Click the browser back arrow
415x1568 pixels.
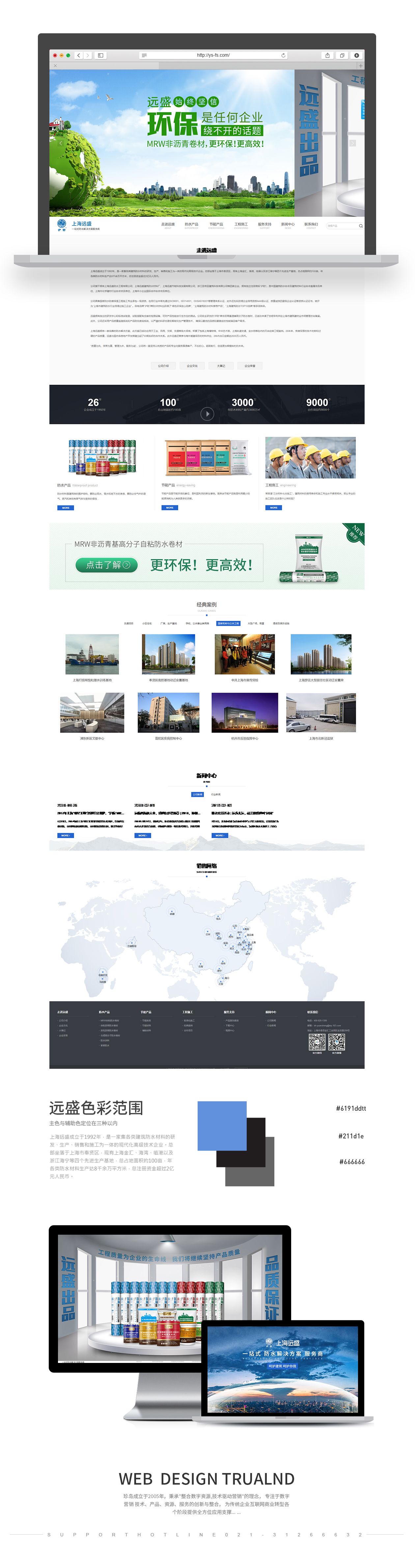click(78, 55)
